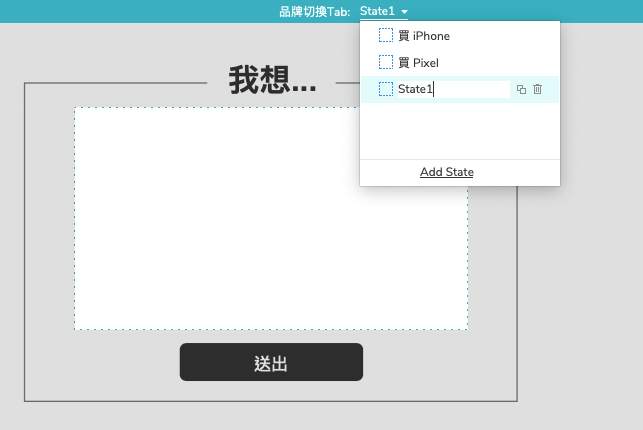This screenshot has width=643, height=430.
Task: Click empty space below State1 in state list
Action: click(460, 130)
